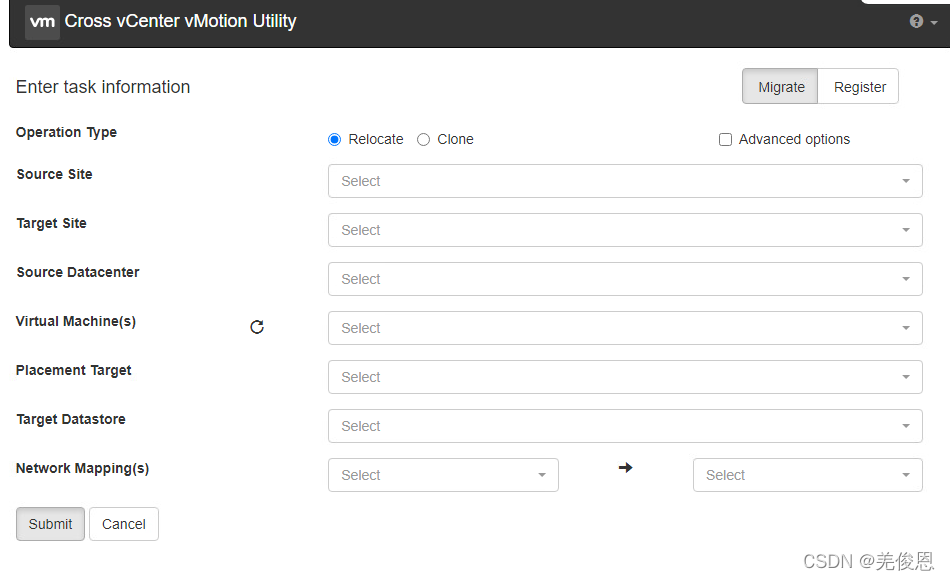
Task: Click the Placement Target label
Action: point(73,370)
